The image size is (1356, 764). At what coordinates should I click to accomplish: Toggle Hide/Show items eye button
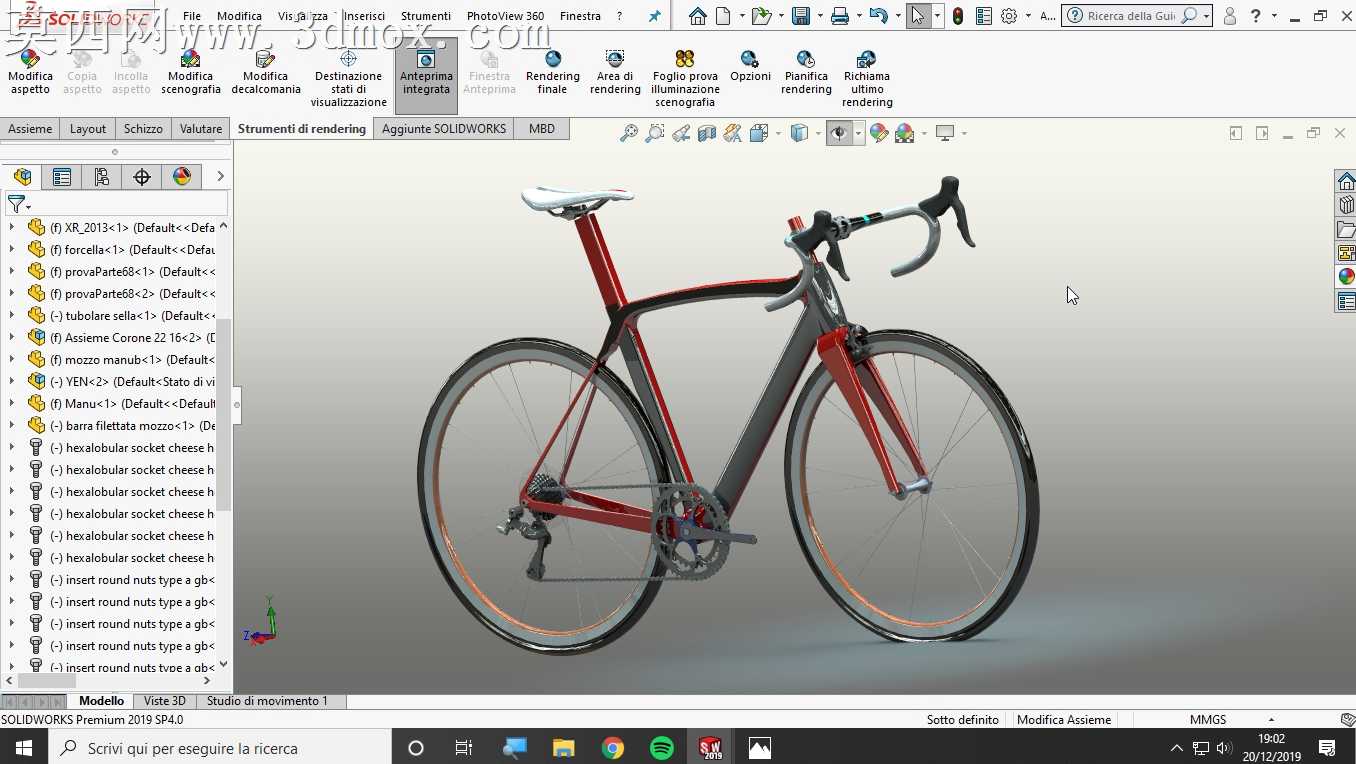click(839, 133)
